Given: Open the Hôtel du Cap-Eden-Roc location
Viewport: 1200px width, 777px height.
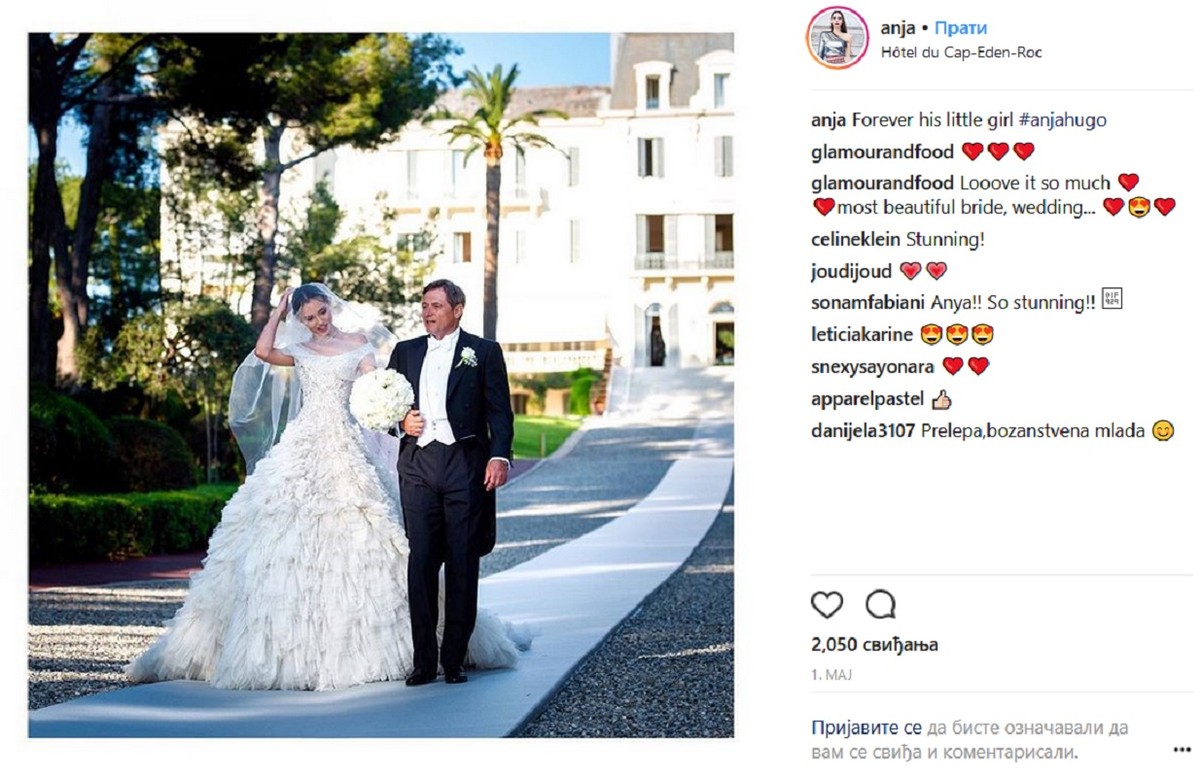Looking at the screenshot, I should [961, 52].
